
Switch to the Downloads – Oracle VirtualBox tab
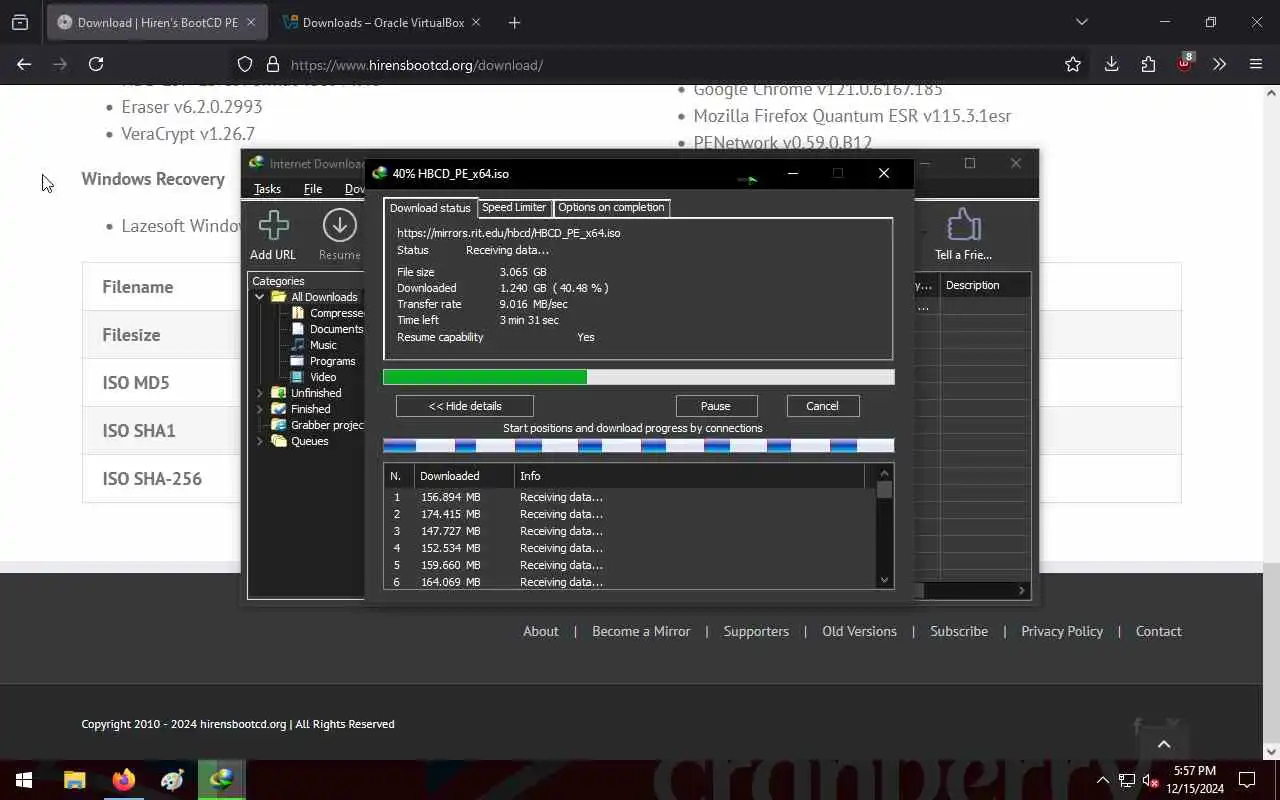pyautogui.click(x=380, y=22)
